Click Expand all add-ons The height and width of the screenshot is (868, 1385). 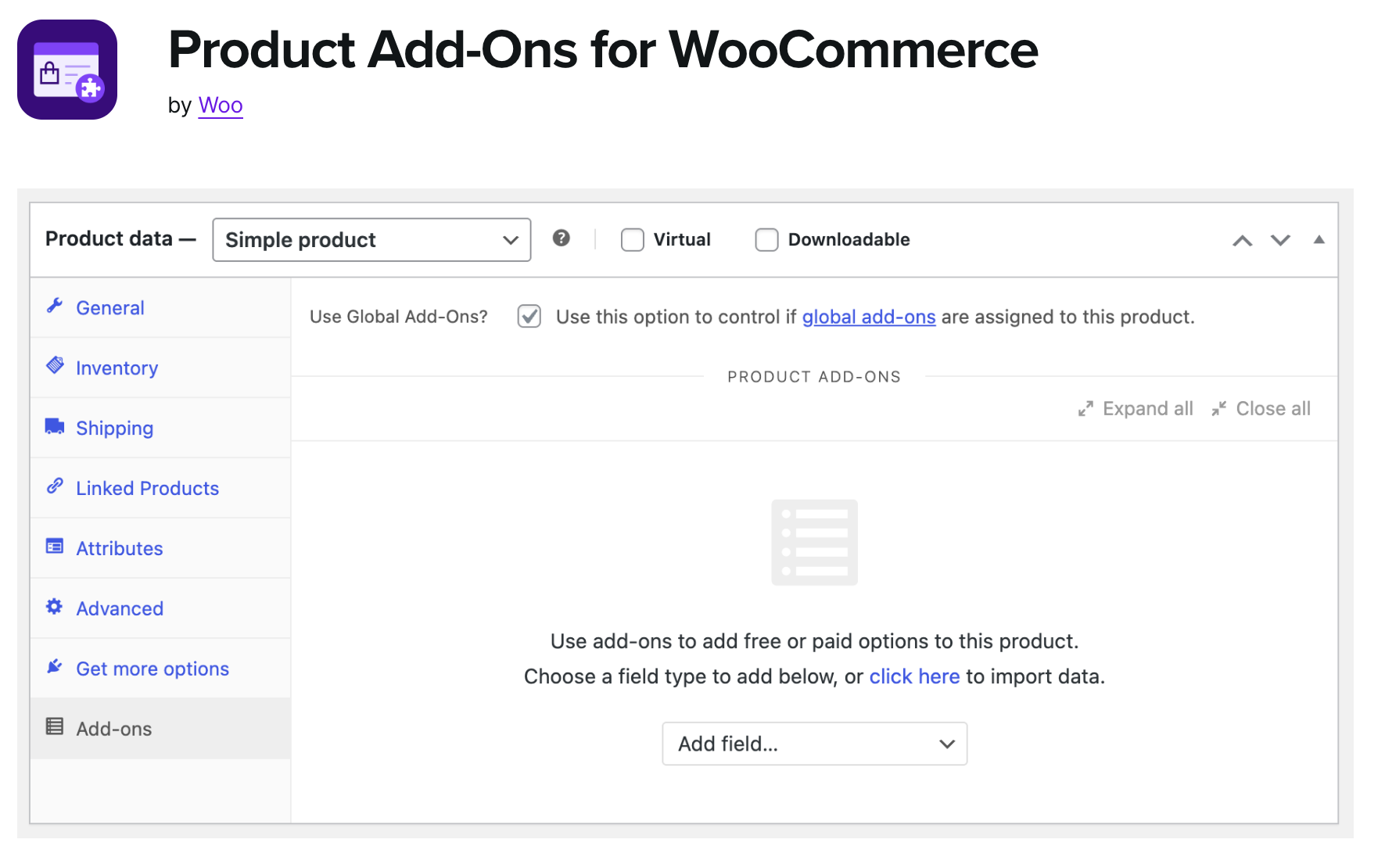(x=1136, y=409)
